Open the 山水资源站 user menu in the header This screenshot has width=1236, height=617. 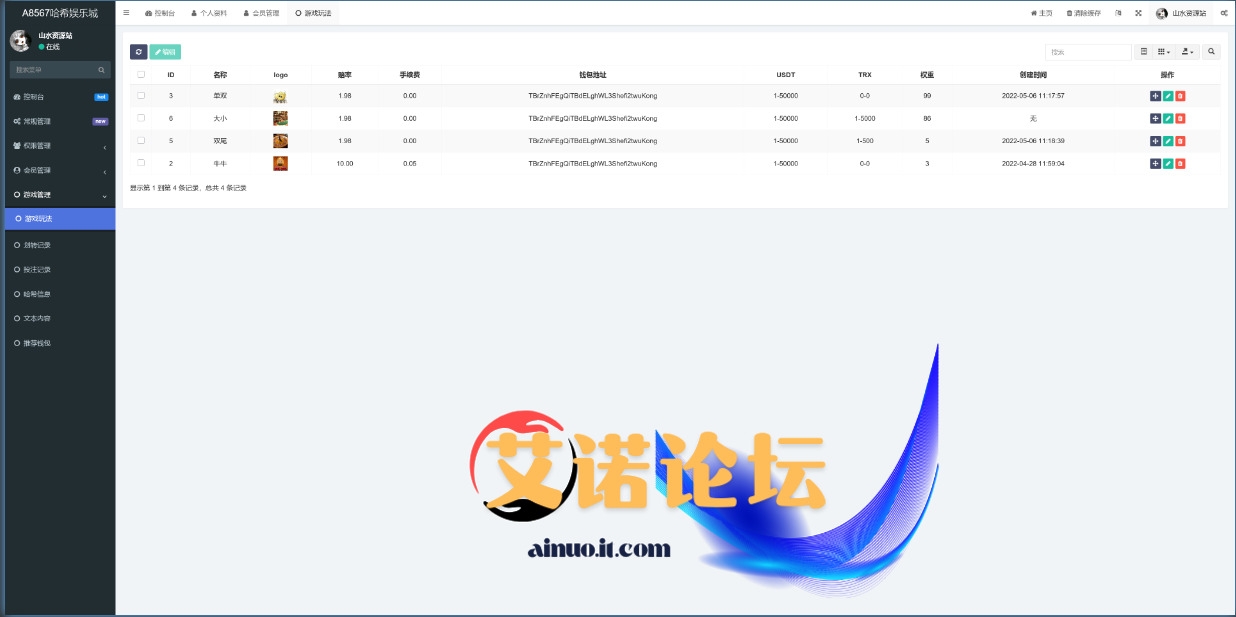point(1181,13)
